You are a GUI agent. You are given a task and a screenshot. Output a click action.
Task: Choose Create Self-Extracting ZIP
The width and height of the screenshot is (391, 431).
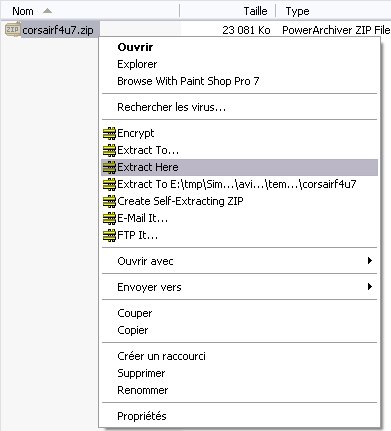(240, 201)
